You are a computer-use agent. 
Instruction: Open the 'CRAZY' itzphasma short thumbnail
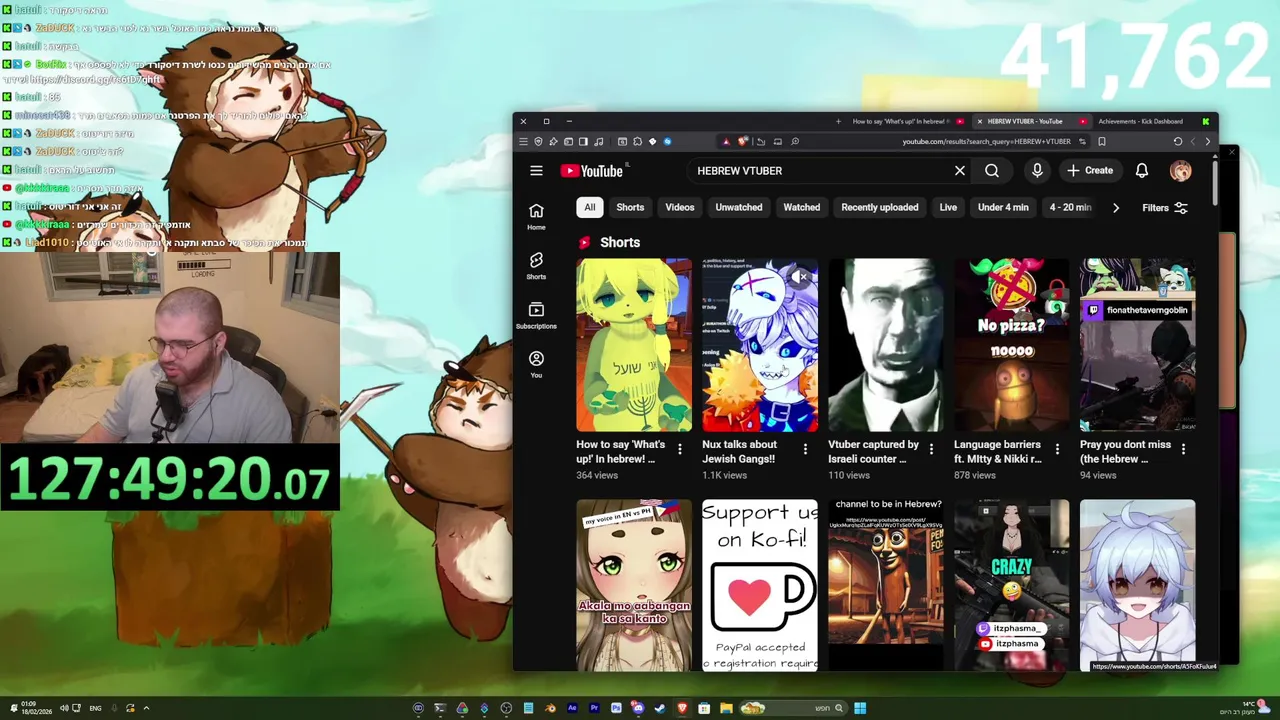(x=1012, y=585)
